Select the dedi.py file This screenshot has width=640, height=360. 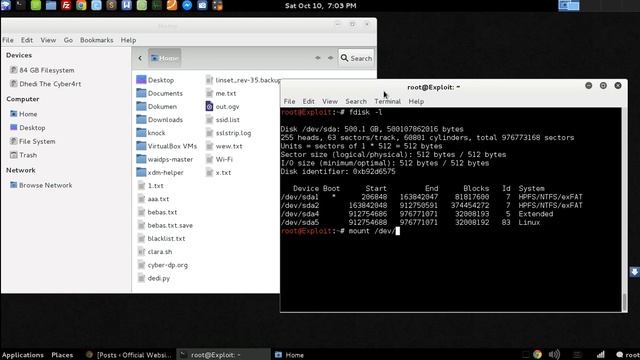154,278
